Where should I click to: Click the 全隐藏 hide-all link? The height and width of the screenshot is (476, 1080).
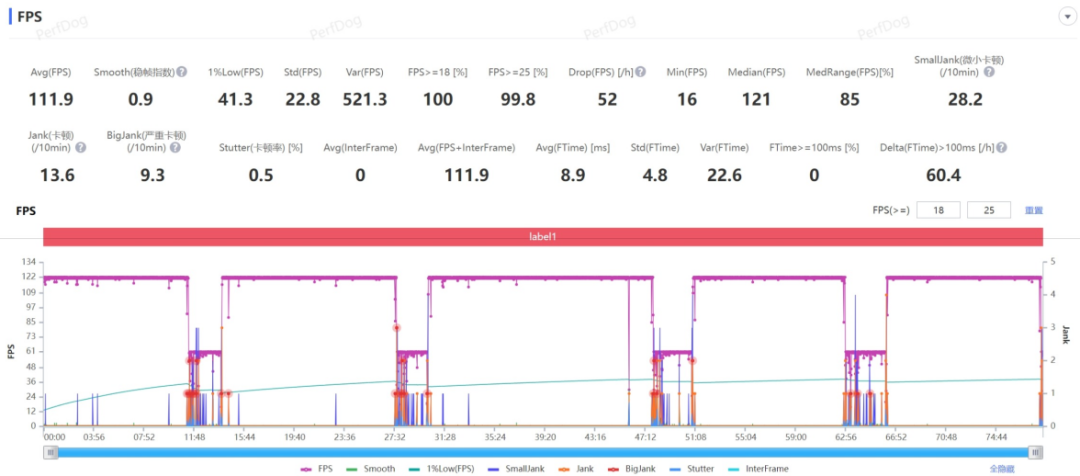1001,468
